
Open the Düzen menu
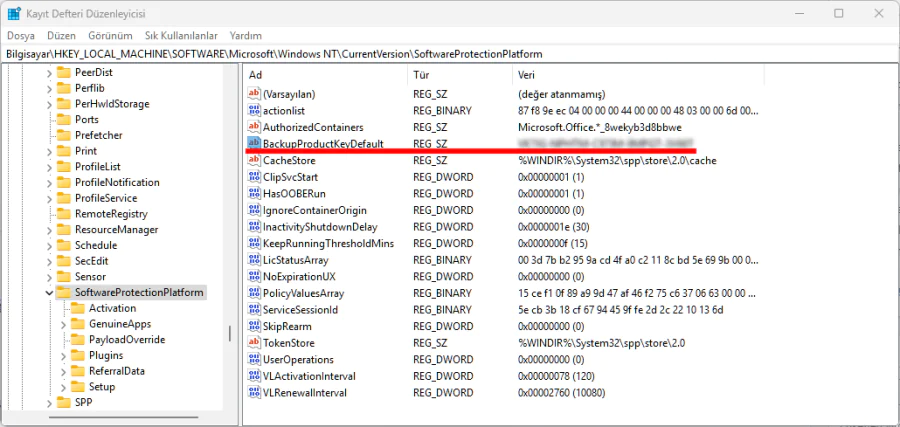[61, 36]
